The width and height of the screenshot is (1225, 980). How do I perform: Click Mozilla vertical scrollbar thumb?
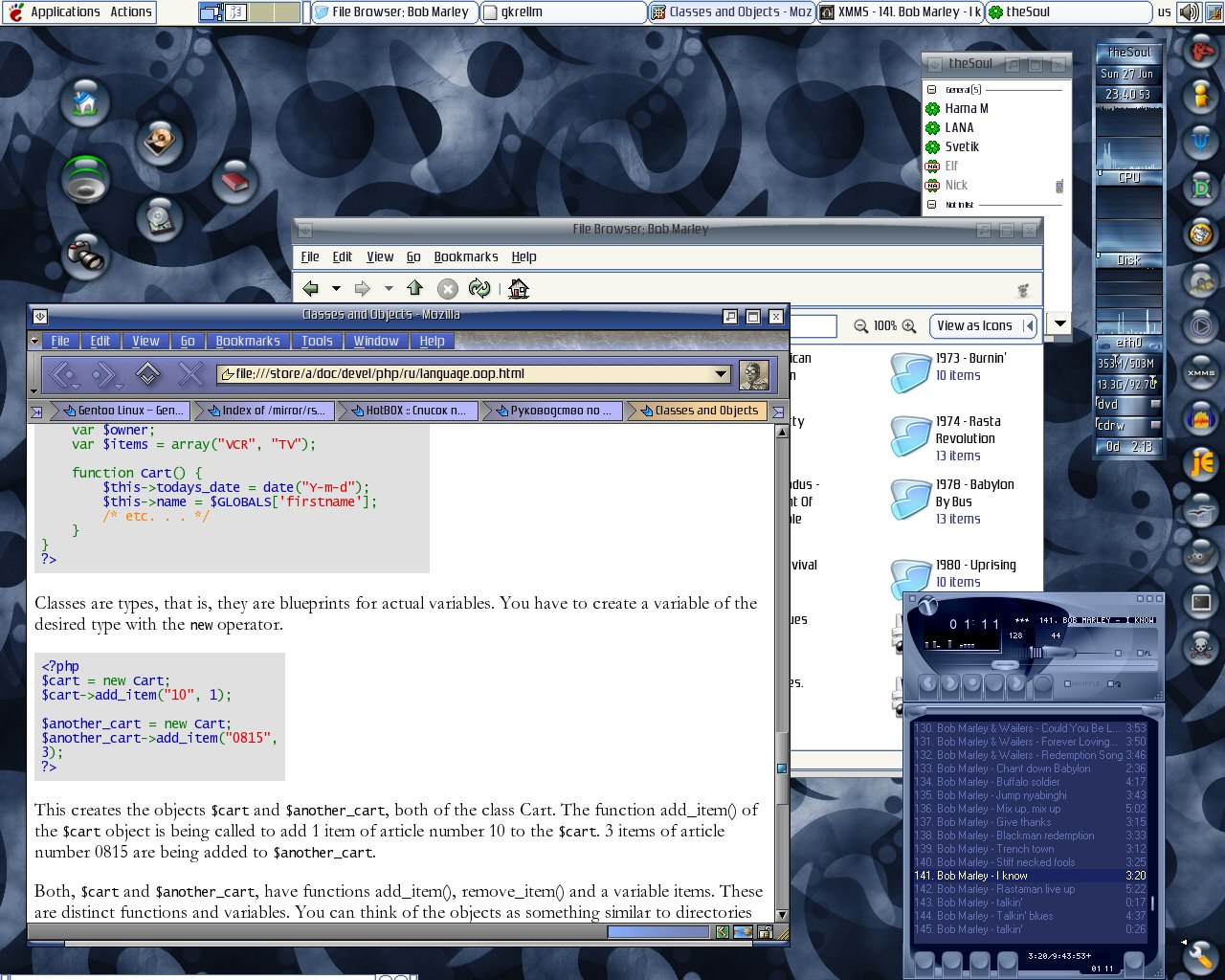tap(782, 768)
